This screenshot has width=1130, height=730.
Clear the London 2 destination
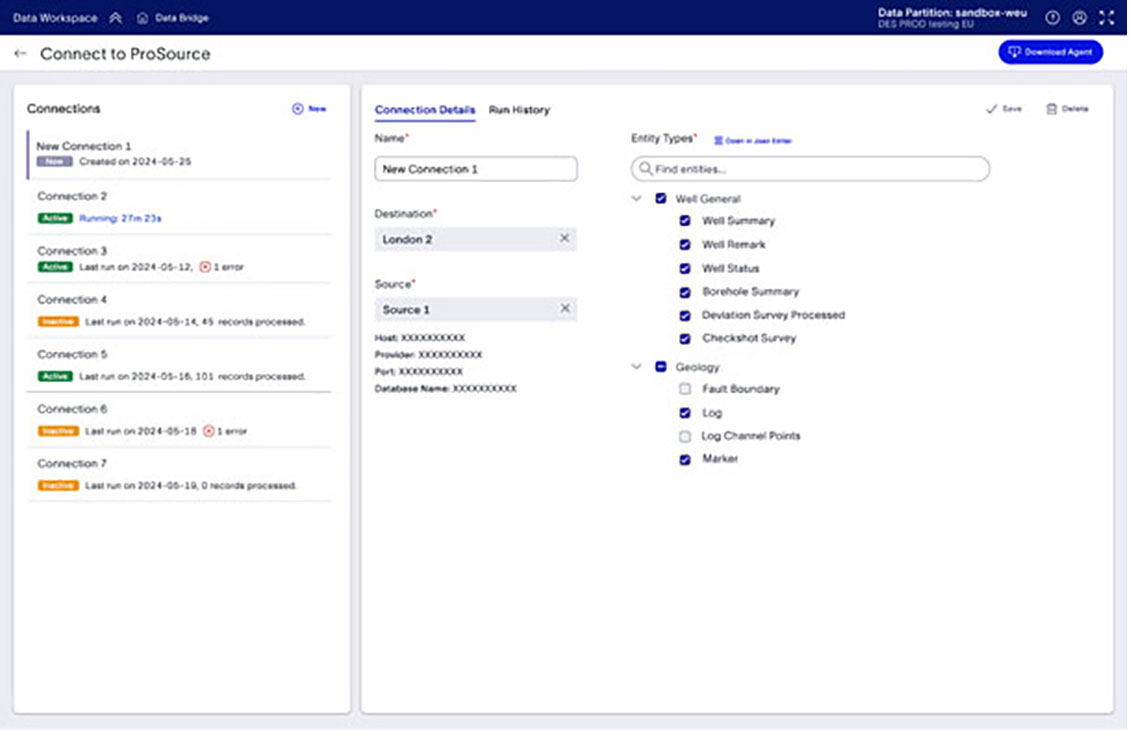[564, 239]
